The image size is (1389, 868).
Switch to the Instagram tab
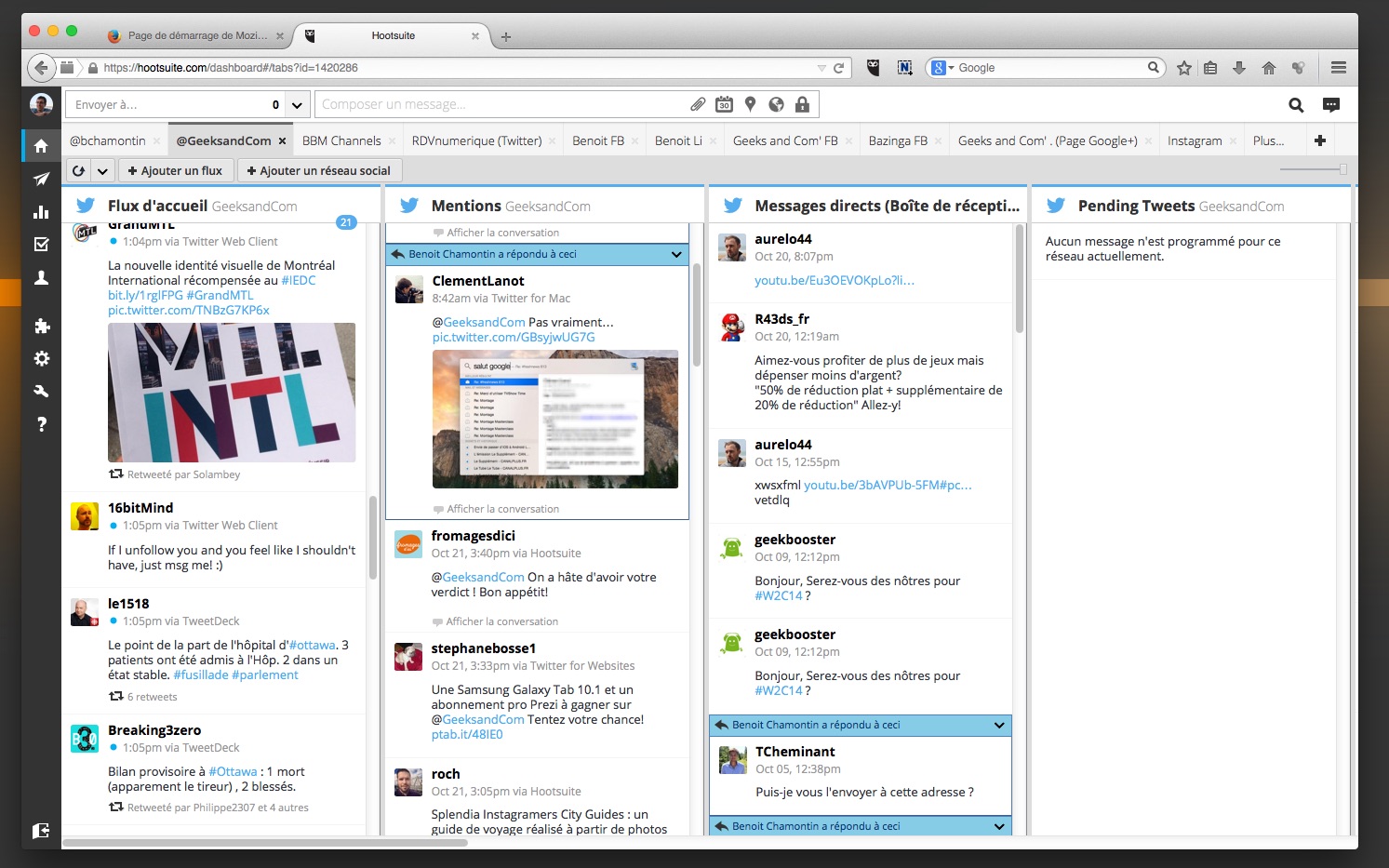(1194, 140)
